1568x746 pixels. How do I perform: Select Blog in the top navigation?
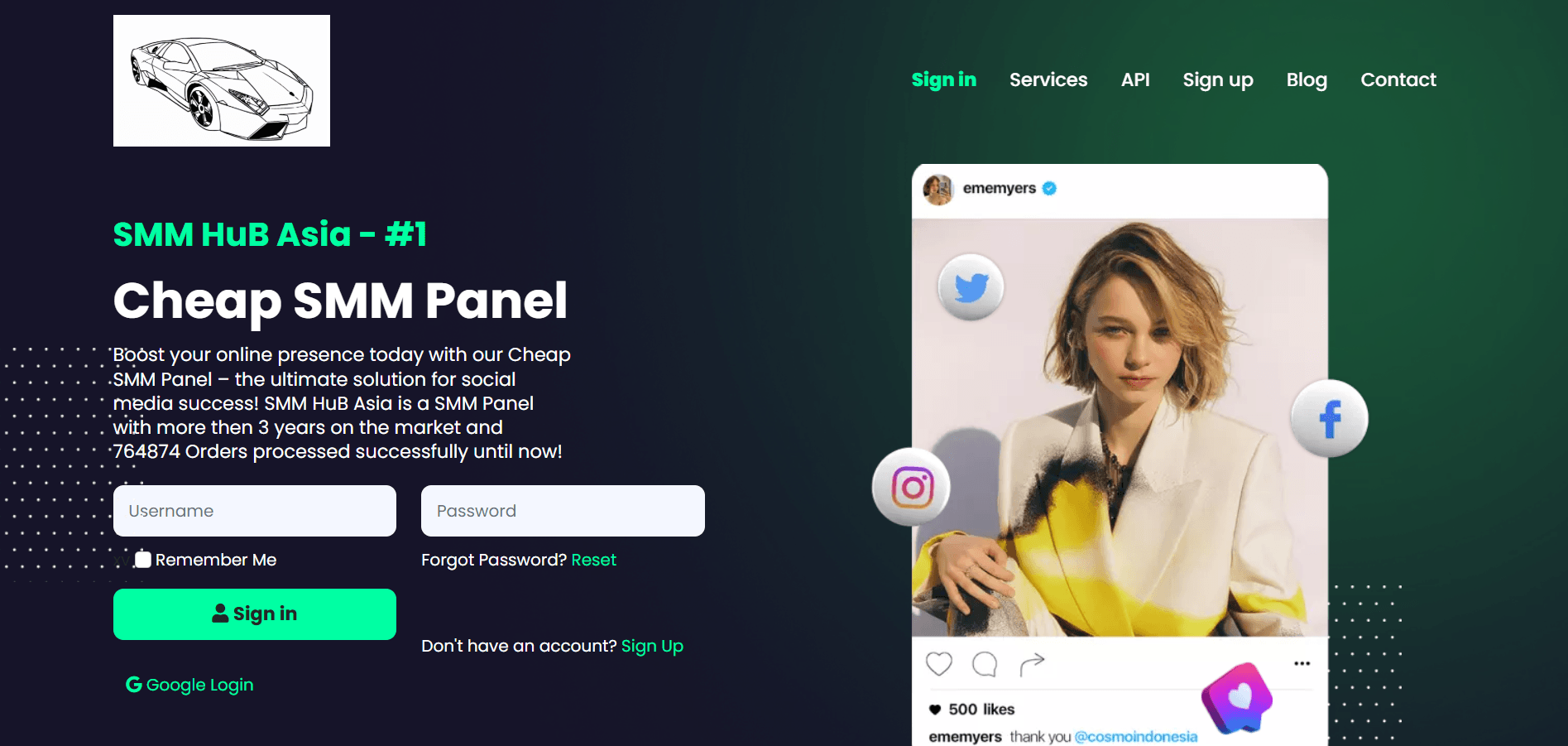click(1307, 79)
